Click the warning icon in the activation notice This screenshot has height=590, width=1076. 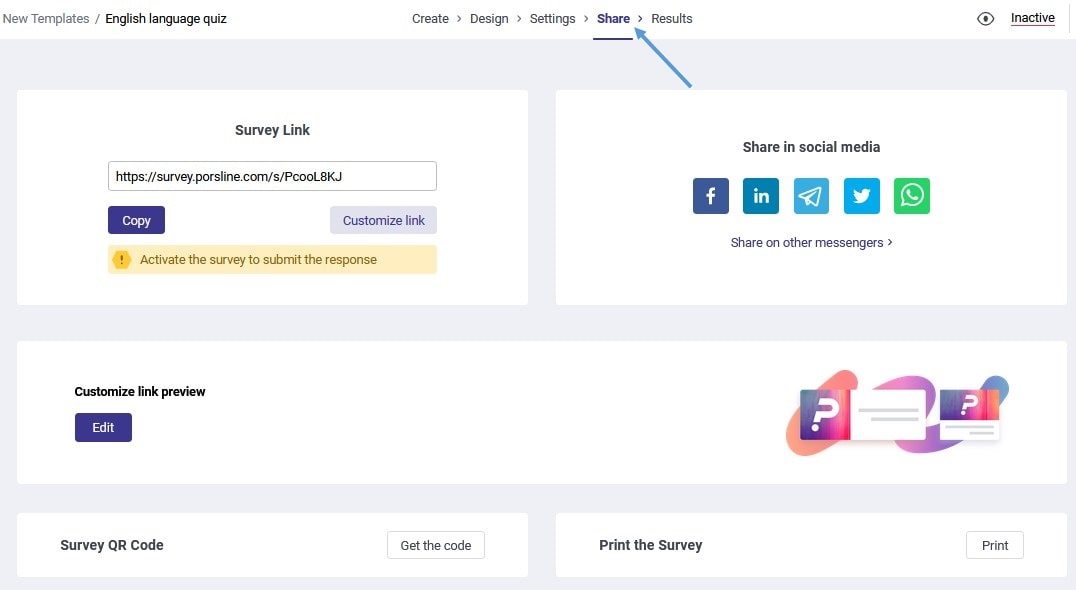(x=121, y=259)
